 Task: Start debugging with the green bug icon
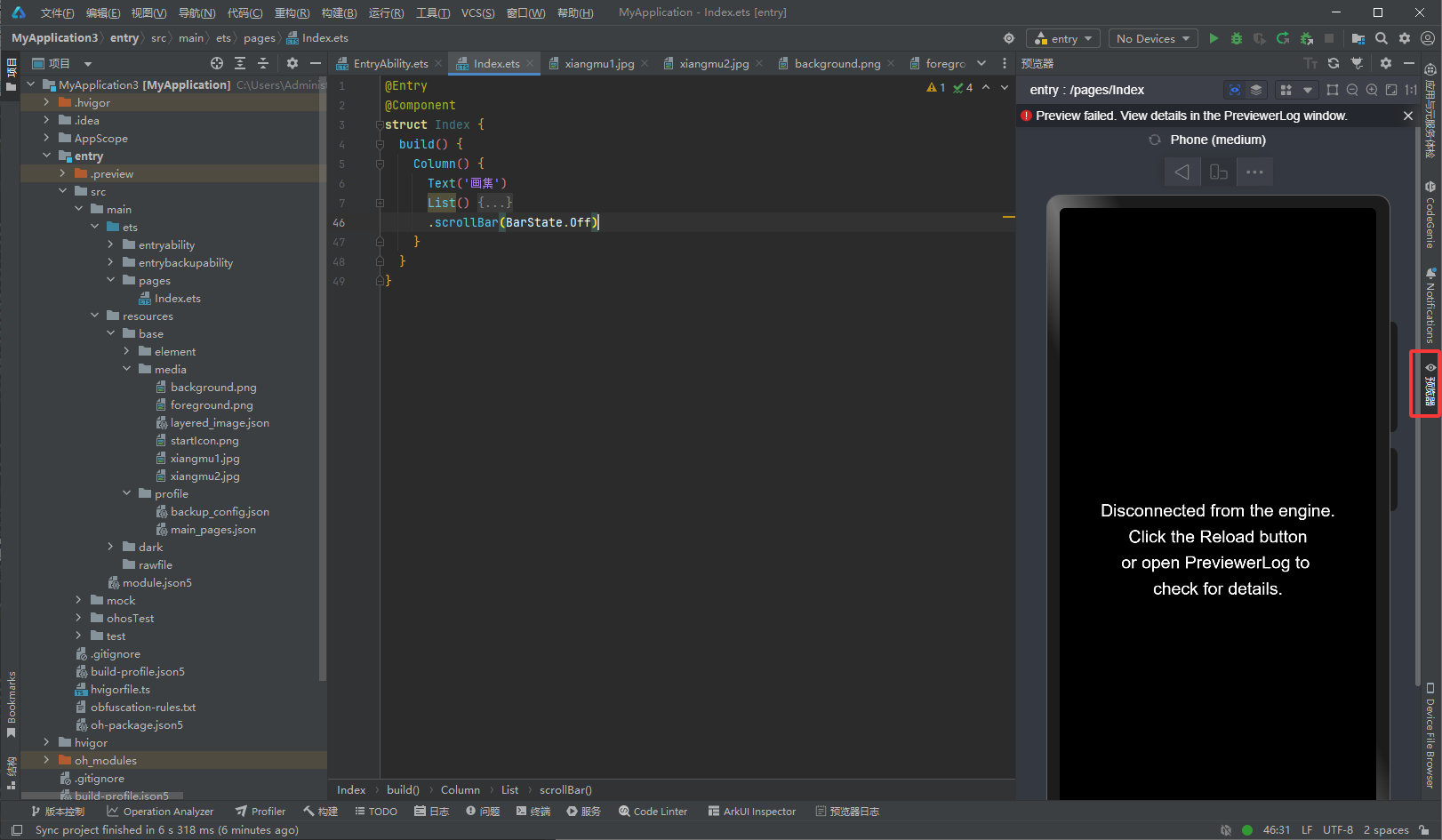click(x=1237, y=38)
